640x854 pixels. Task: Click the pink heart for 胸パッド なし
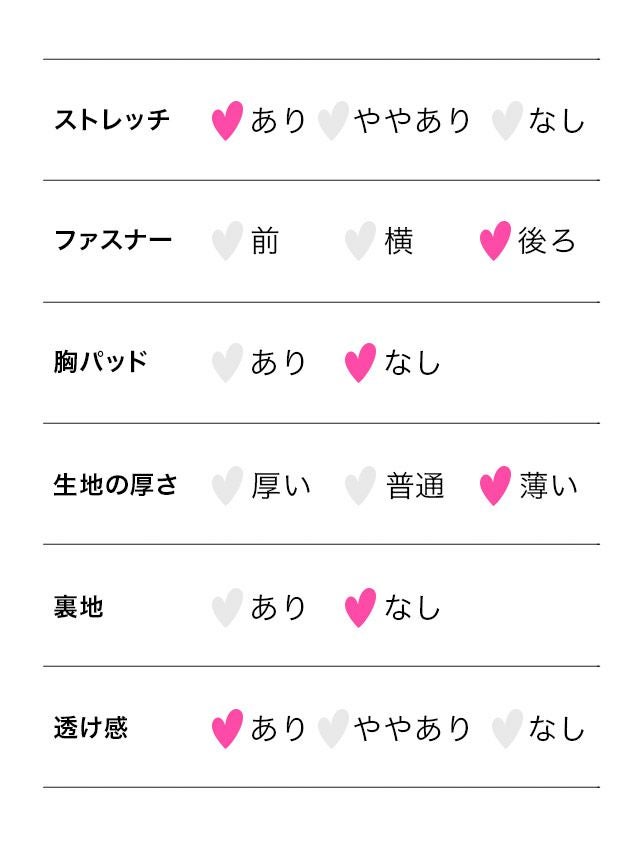[360, 363]
